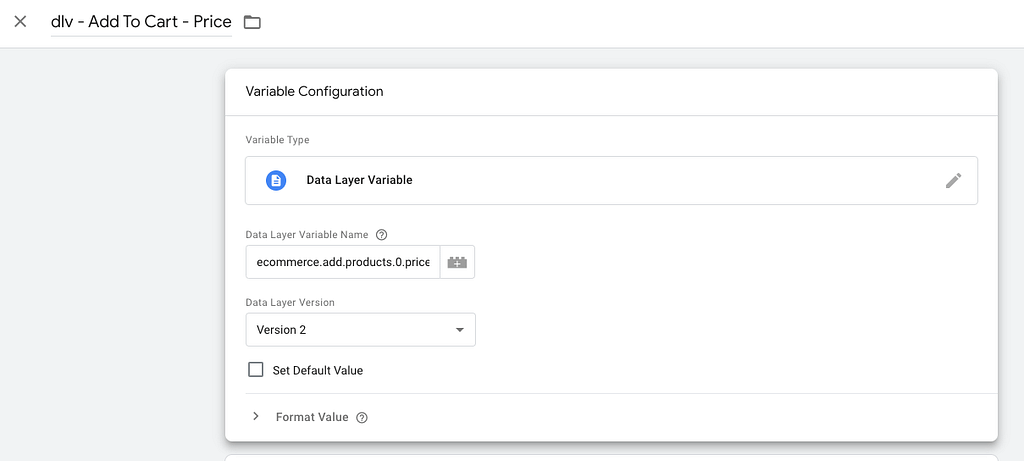This screenshot has width=1024, height=461.
Task: Open the variable picker brick icon
Action: tap(457, 262)
